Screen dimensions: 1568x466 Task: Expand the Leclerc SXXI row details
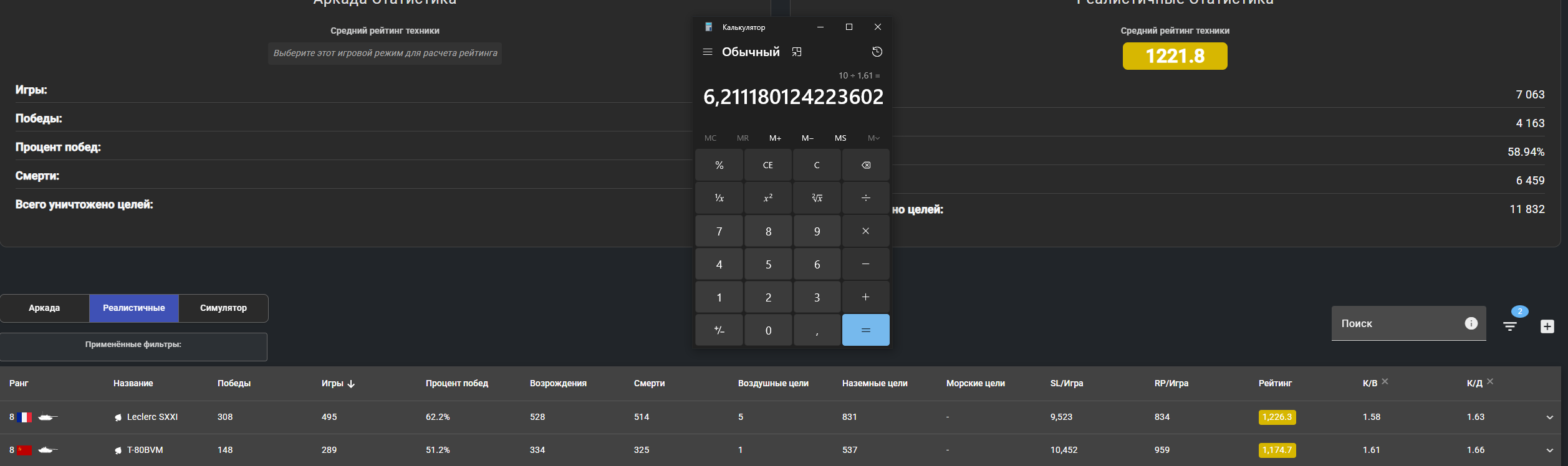1549,417
